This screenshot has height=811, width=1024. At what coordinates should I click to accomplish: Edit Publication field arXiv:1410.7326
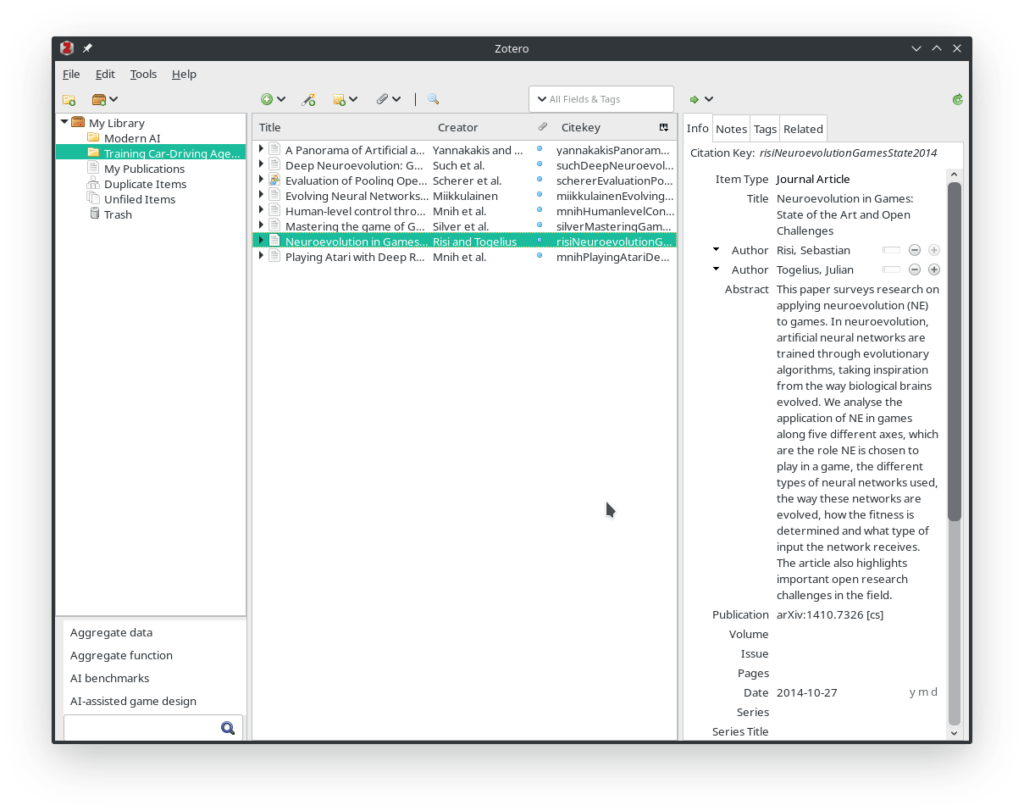tap(829, 614)
